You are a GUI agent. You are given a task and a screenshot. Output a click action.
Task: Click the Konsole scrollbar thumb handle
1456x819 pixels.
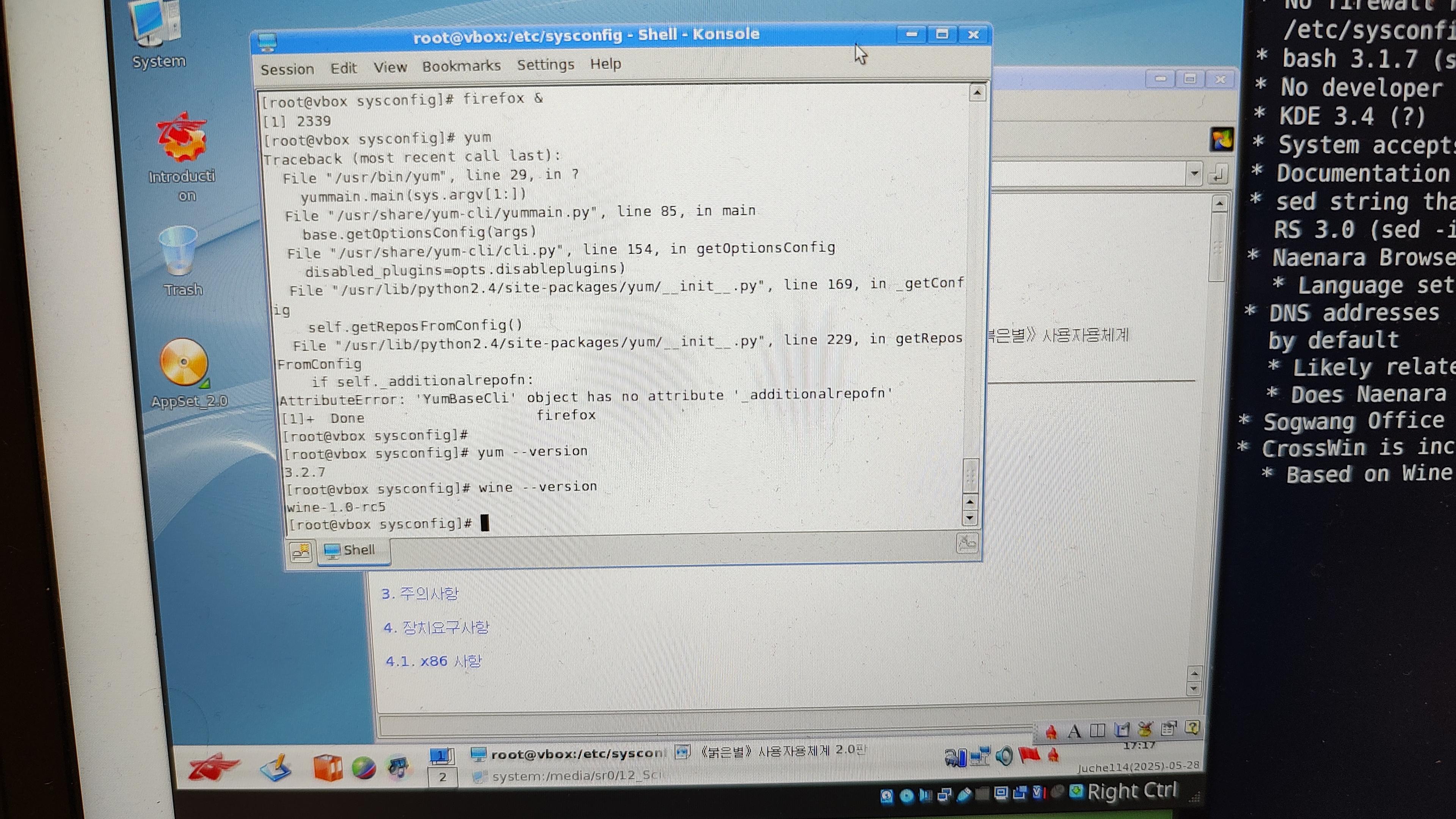(970, 475)
